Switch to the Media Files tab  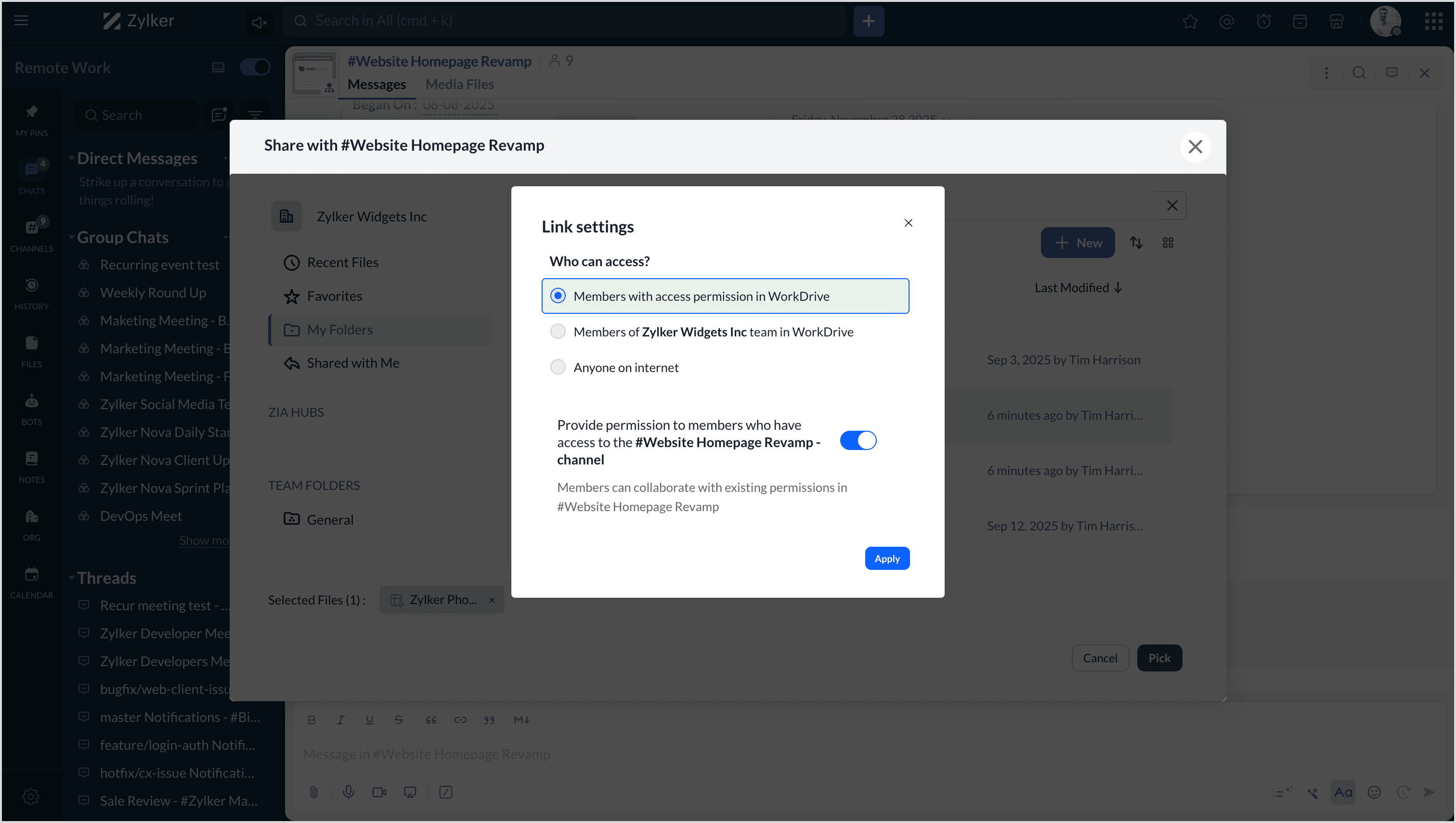[459, 84]
